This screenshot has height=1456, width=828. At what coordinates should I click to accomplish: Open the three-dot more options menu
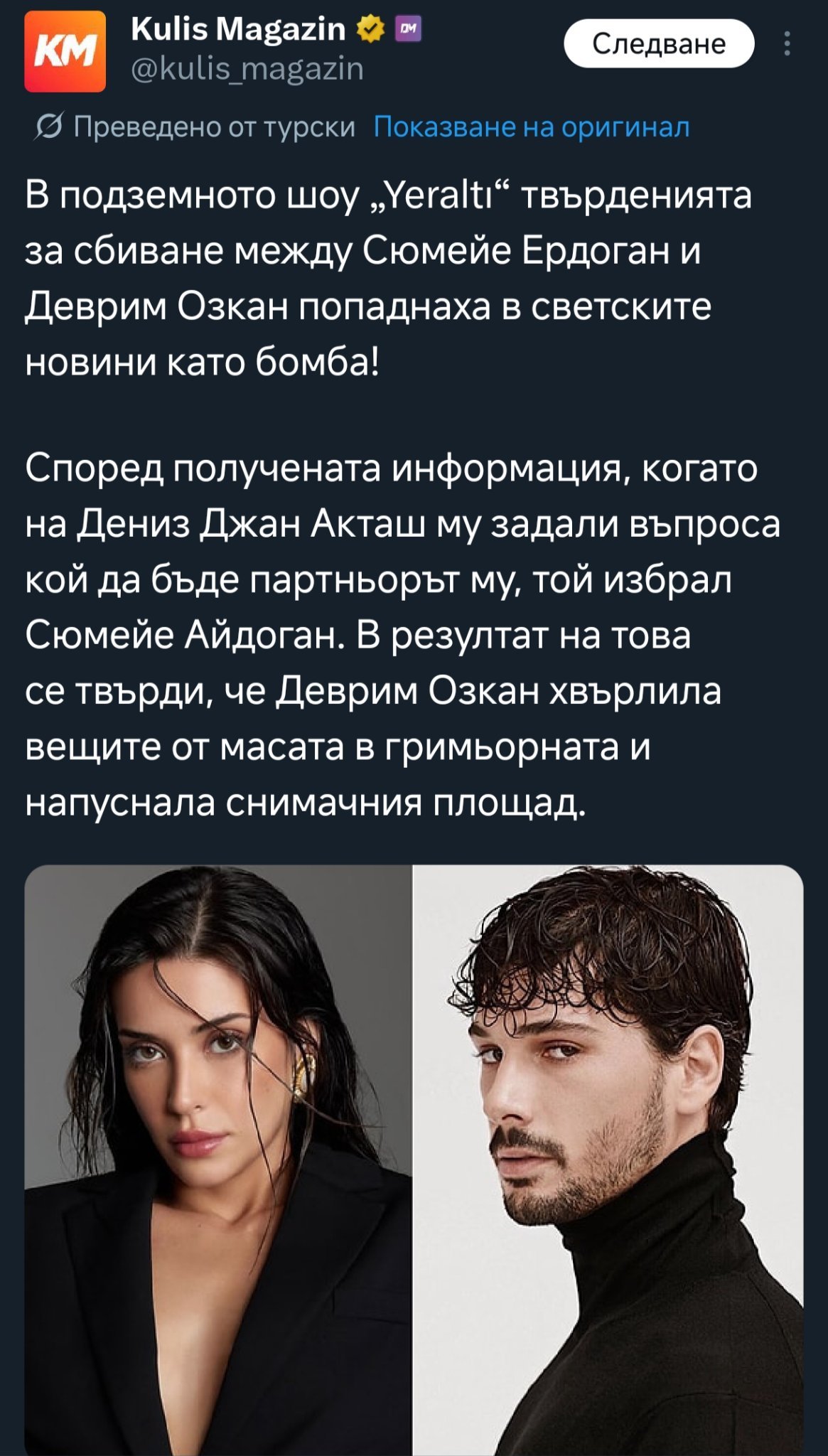(x=787, y=44)
